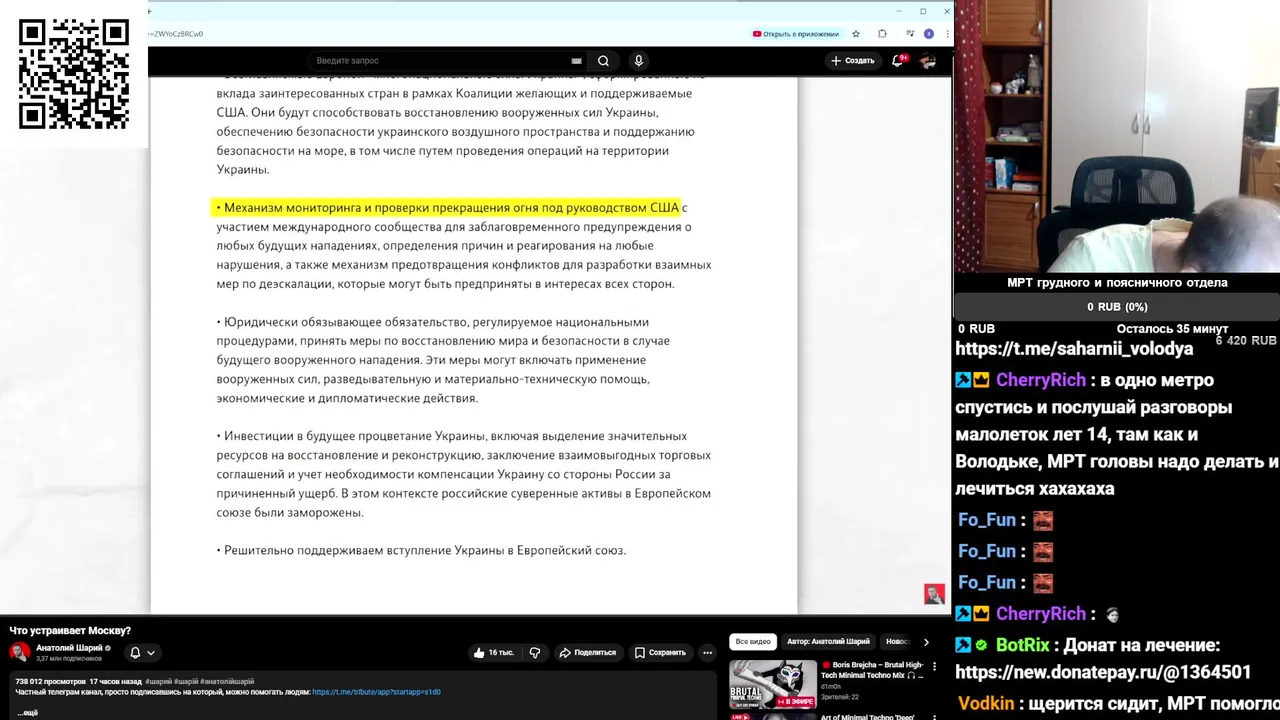Click paragraph 'Юридически обязывающее обязательство'
Image resolution: width=1280 pixels, height=720 pixels.
pyautogui.click(x=443, y=360)
